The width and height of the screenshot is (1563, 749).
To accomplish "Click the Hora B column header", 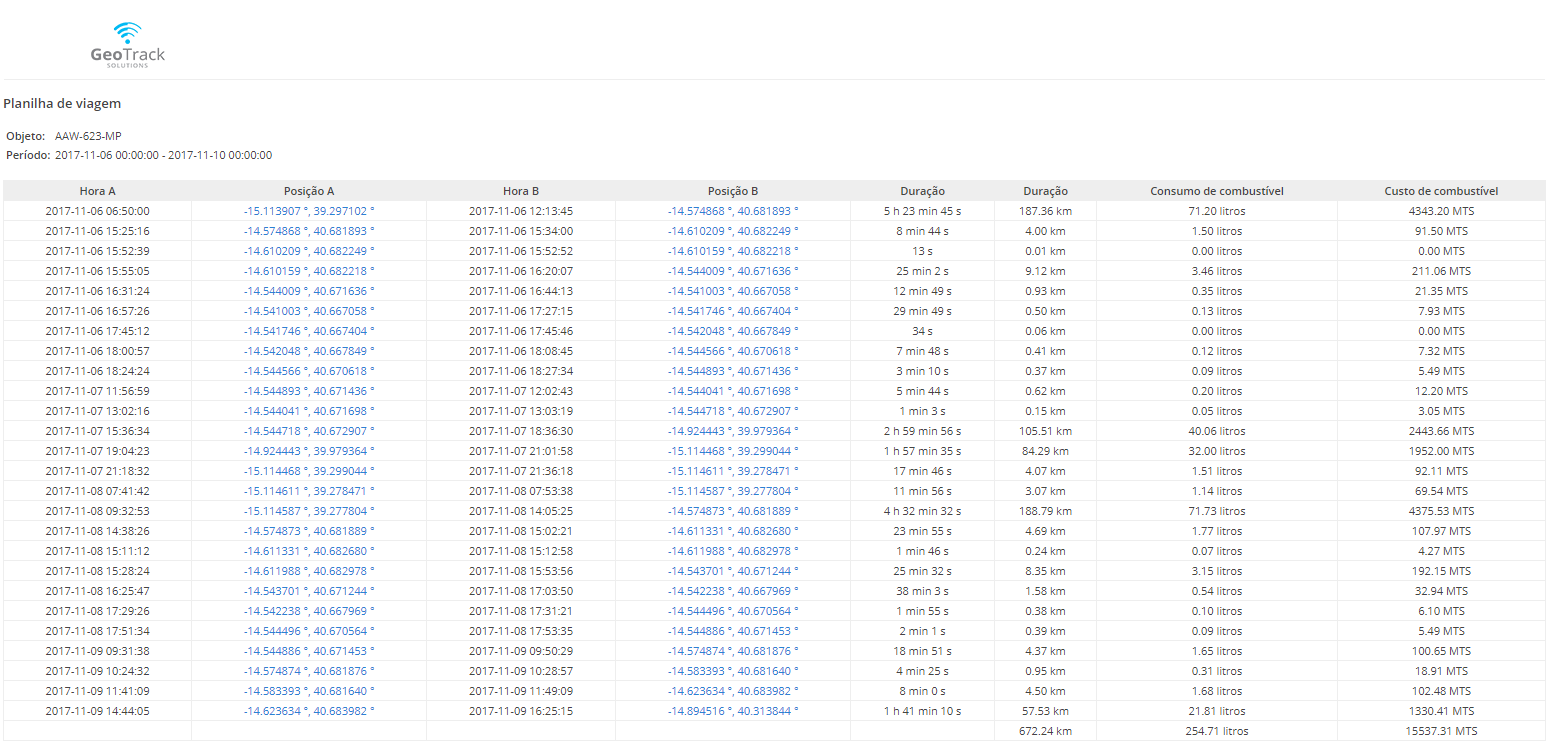I will pyautogui.click(x=520, y=191).
